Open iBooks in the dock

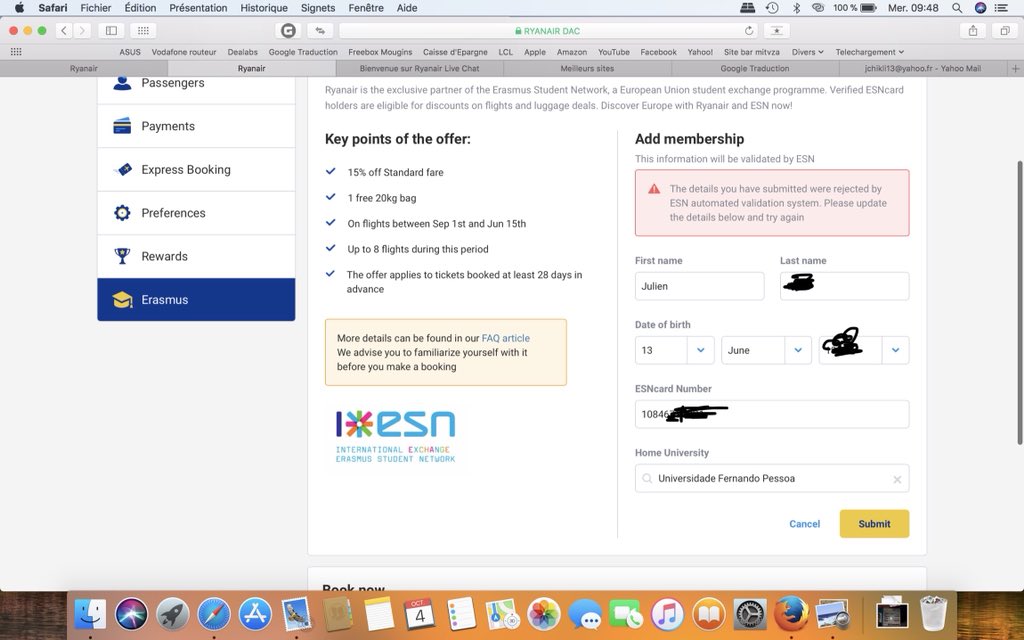[709, 615]
